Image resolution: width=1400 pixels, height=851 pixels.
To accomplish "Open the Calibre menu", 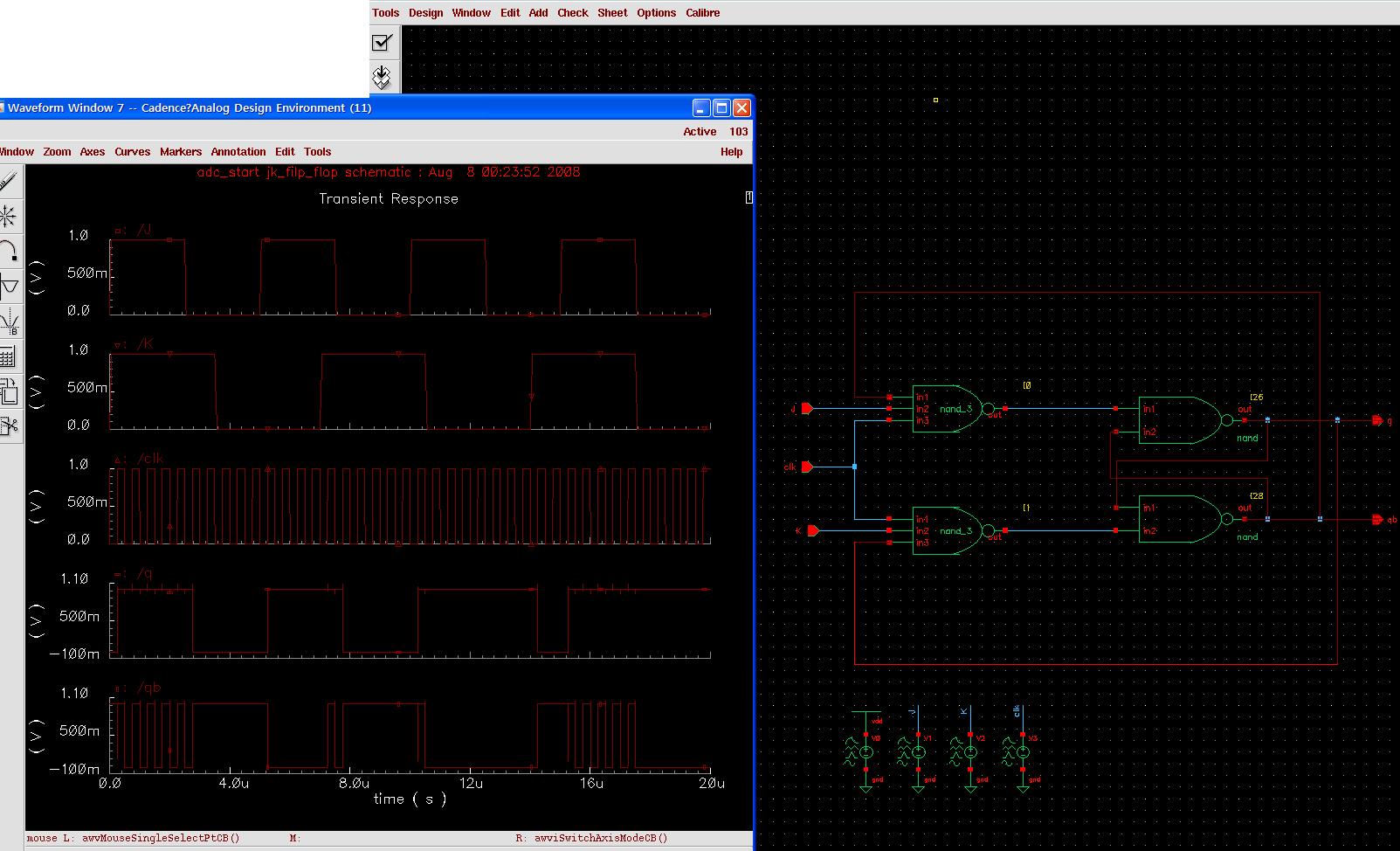I will point(702,13).
